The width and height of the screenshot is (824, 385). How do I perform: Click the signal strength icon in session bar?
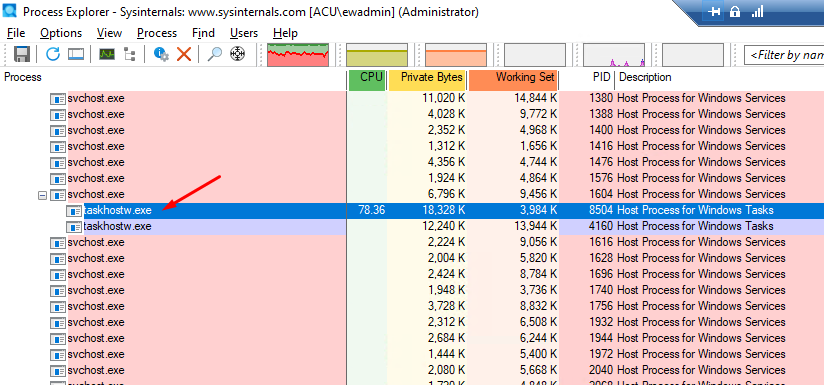pos(757,12)
